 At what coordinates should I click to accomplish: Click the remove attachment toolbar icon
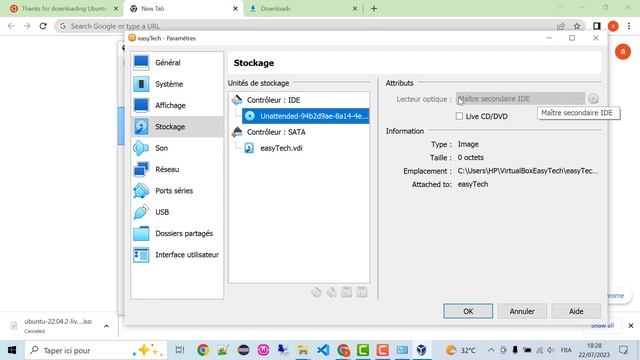[x=362, y=292]
